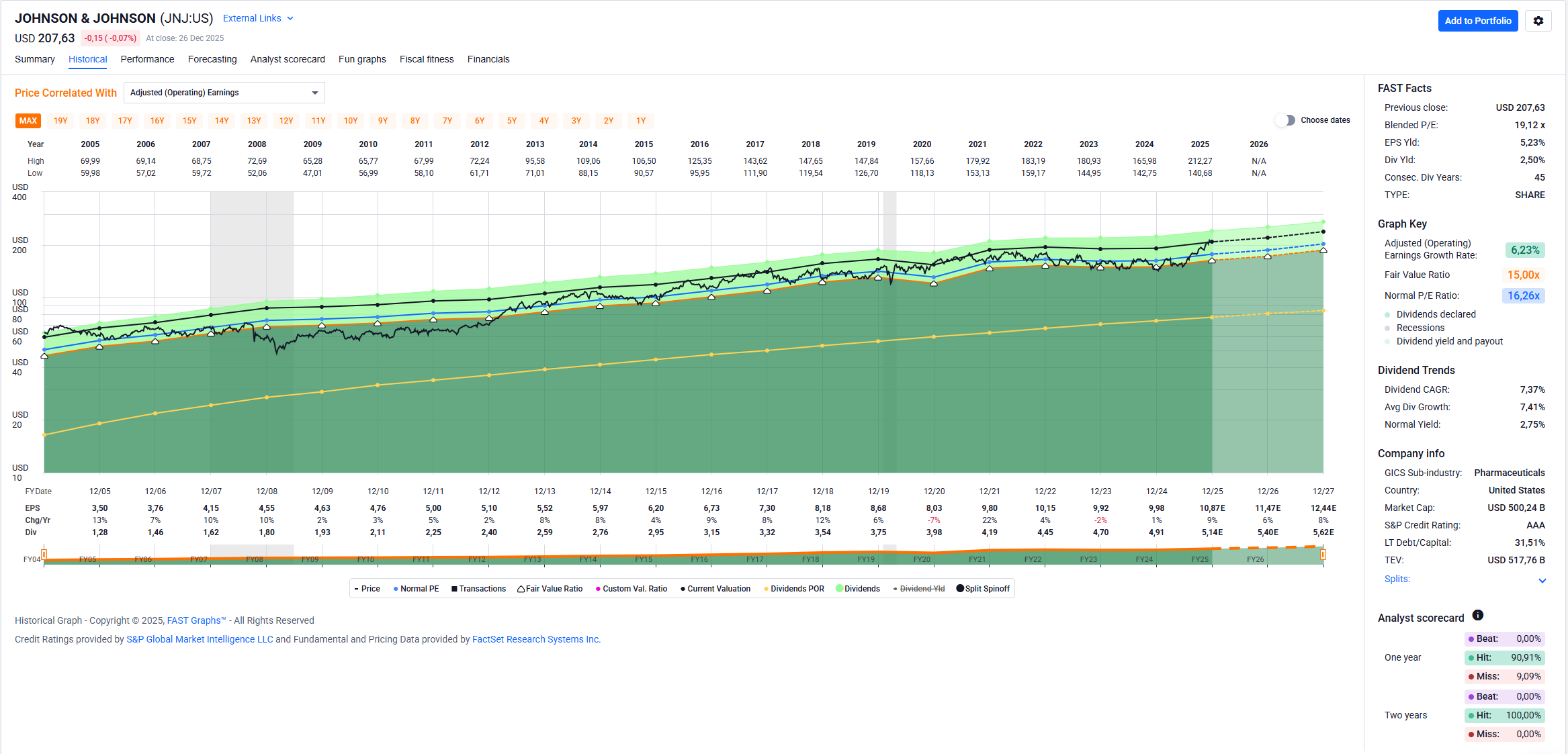Screen dimensions: 1568x754
Task: Open the settings gear icon
Action: (1538, 21)
